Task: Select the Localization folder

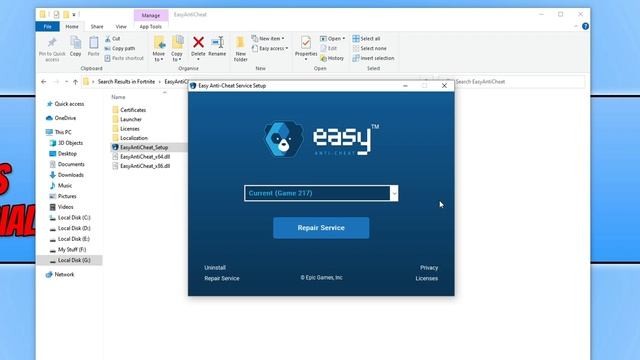Action: [130, 138]
